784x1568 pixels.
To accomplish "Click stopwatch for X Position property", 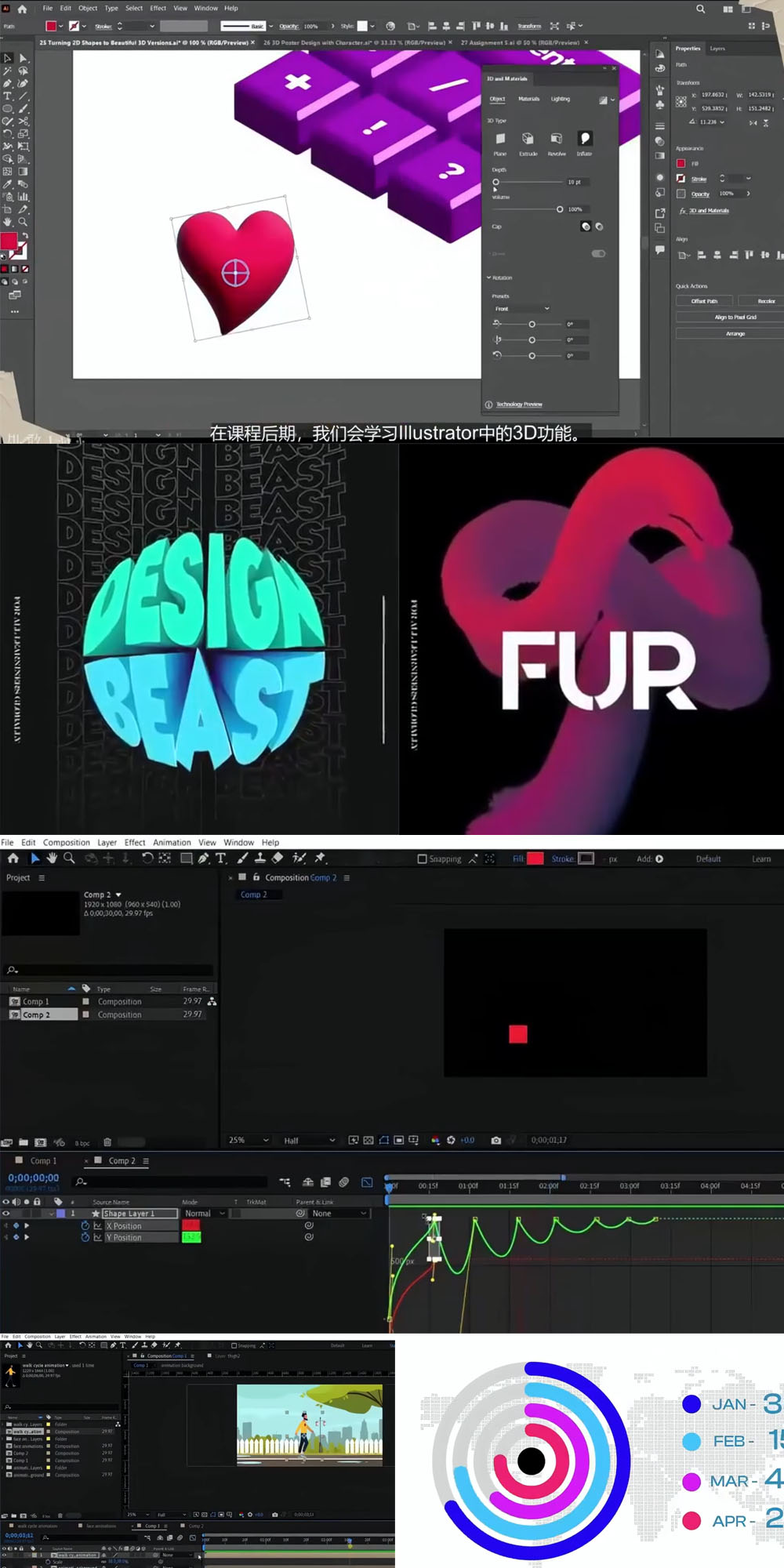I will click(x=85, y=1225).
